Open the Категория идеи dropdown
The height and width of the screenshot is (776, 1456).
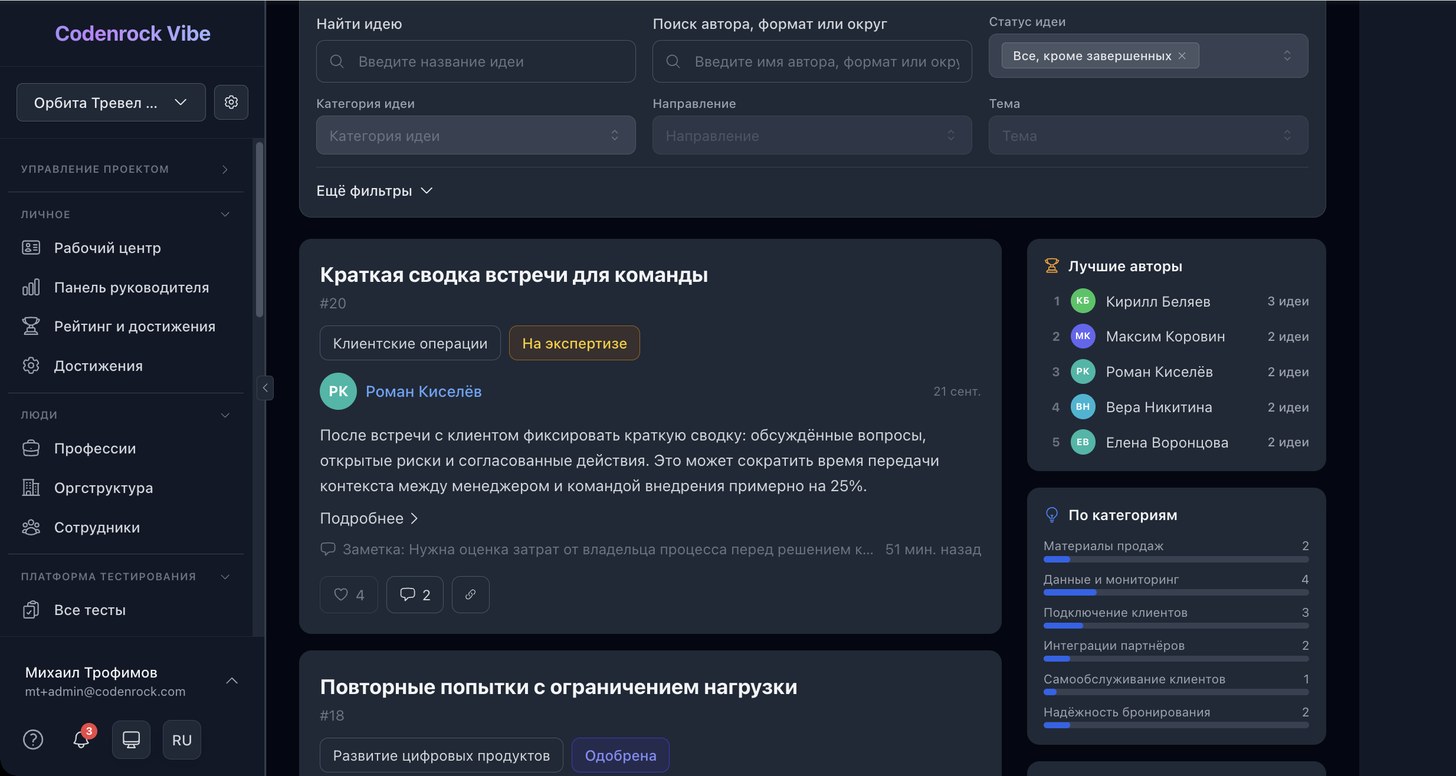[x=476, y=135]
